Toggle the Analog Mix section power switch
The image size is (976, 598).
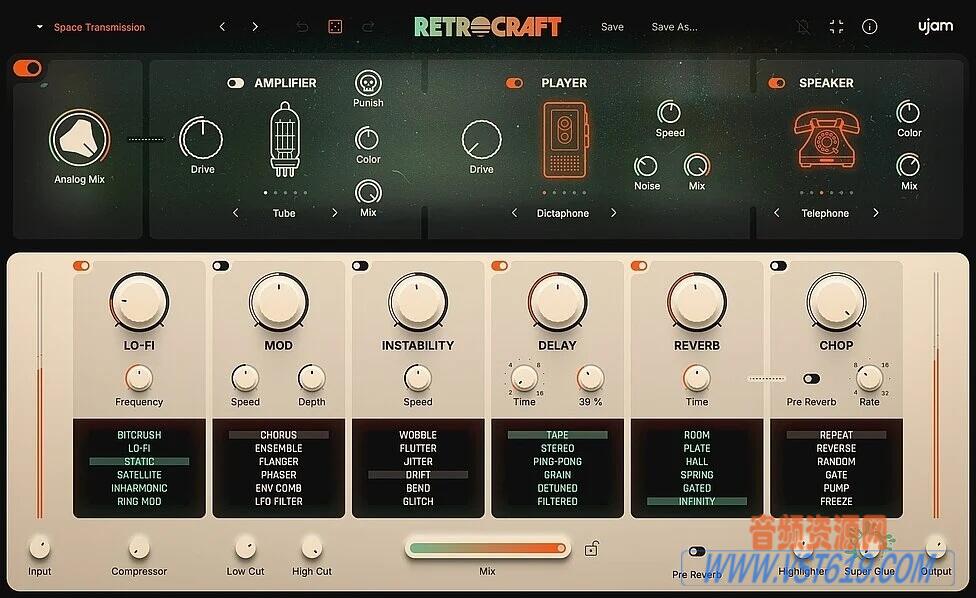[x=27, y=68]
